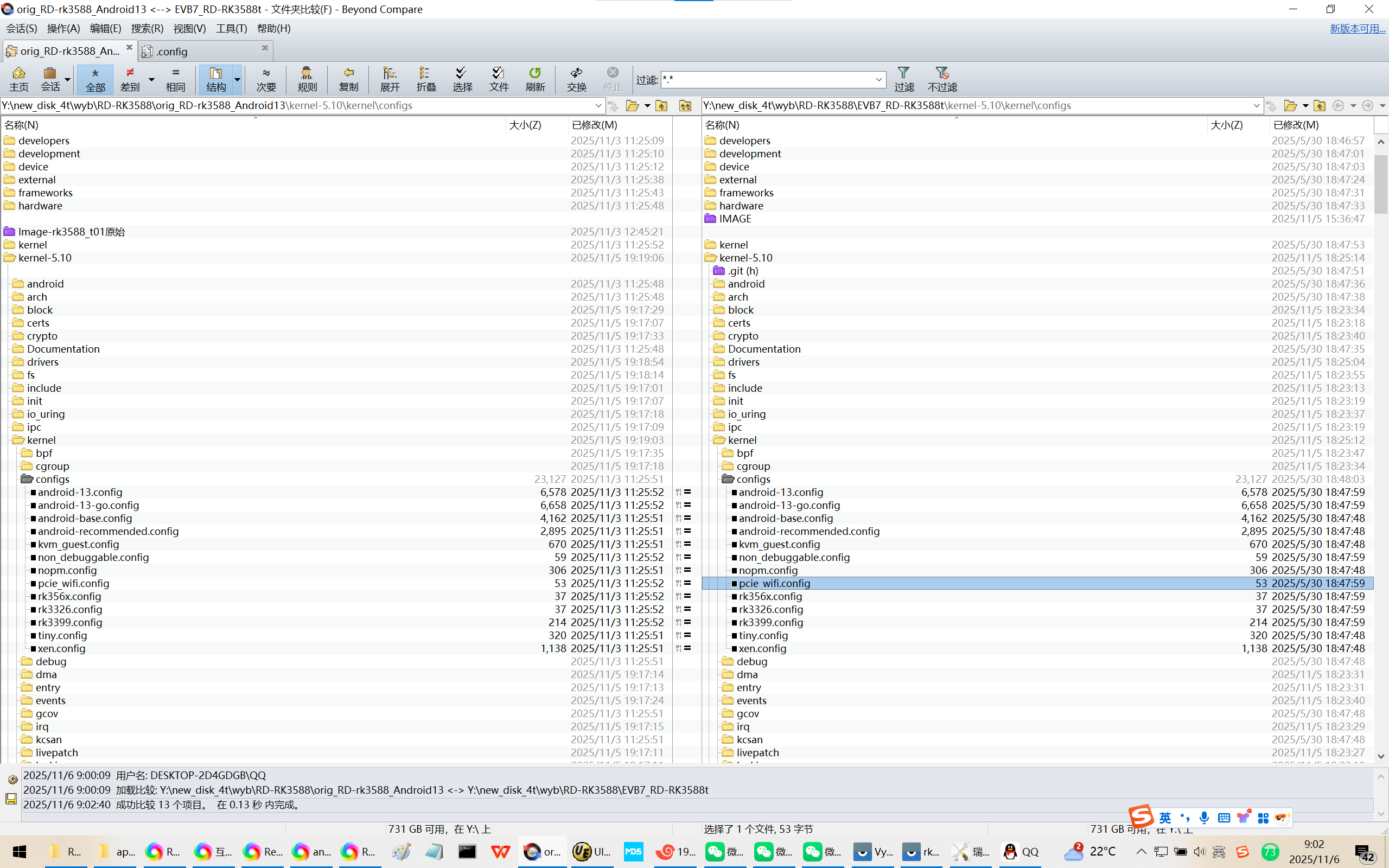Open the file filter combo box dropdown
This screenshot has height=868, width=1389.
pos(878,79)
